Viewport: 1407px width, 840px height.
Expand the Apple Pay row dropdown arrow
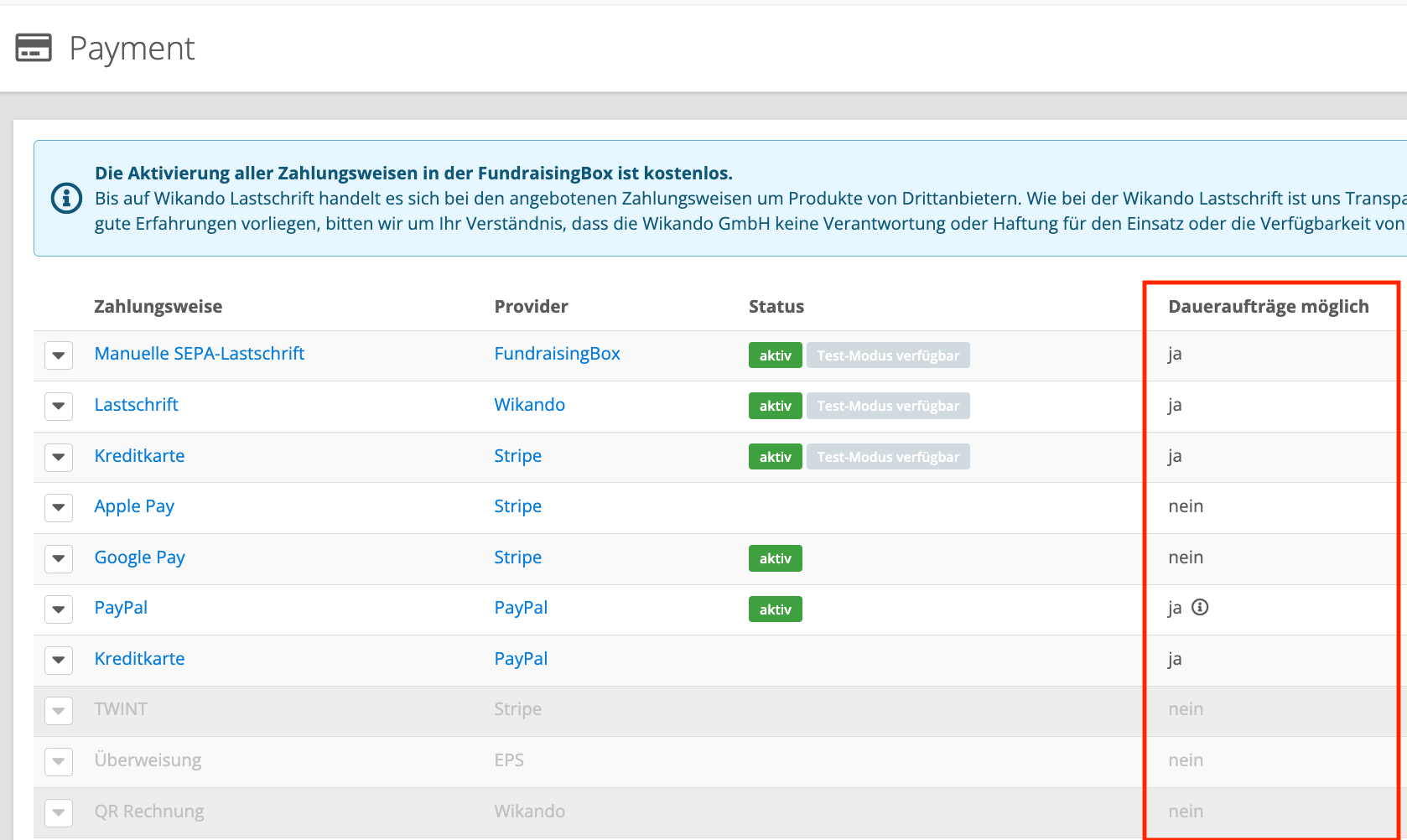pyautogui.click(x=59, y=508)
